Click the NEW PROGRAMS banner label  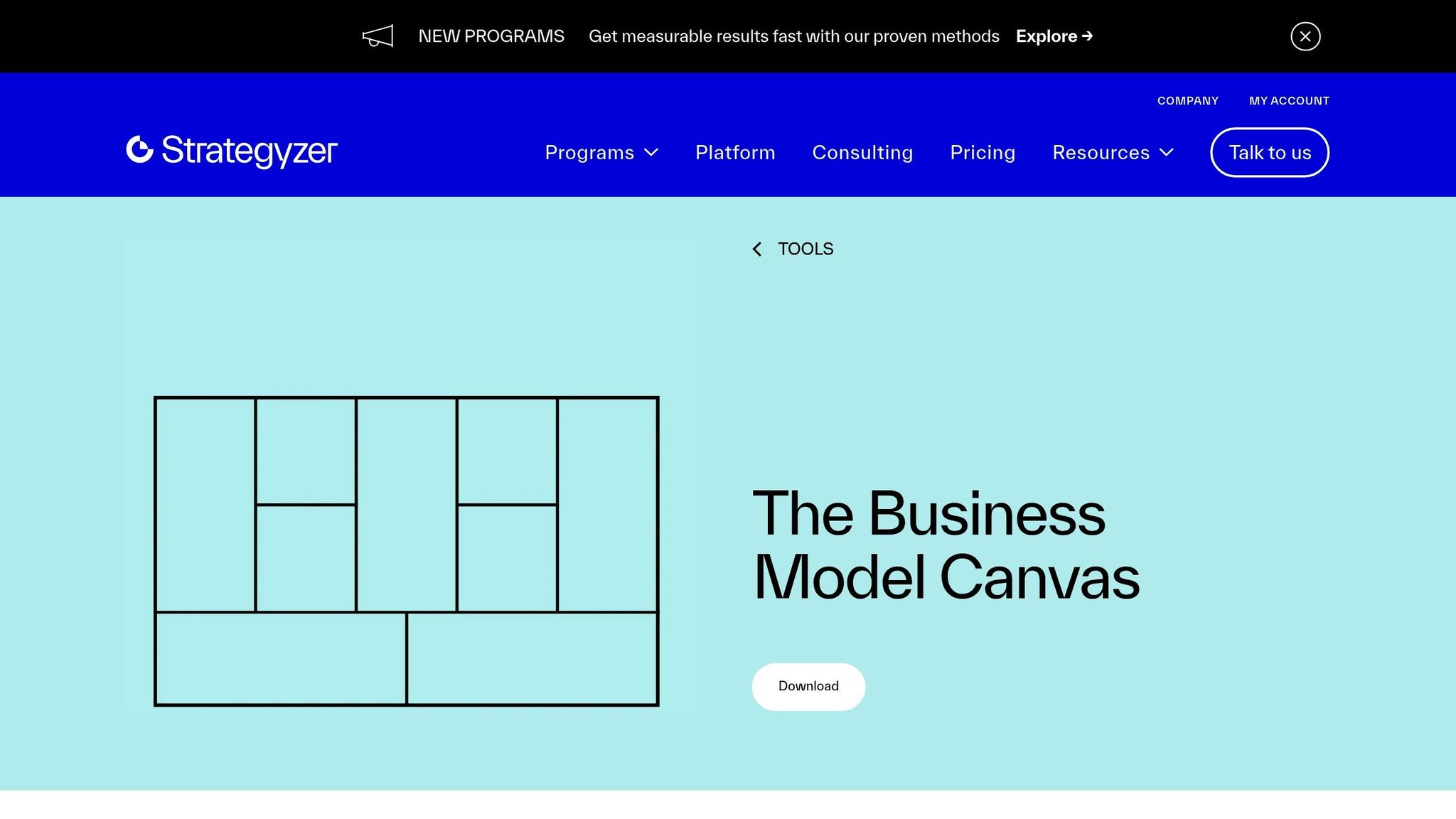pyautogui.click(x=491, y=36)
